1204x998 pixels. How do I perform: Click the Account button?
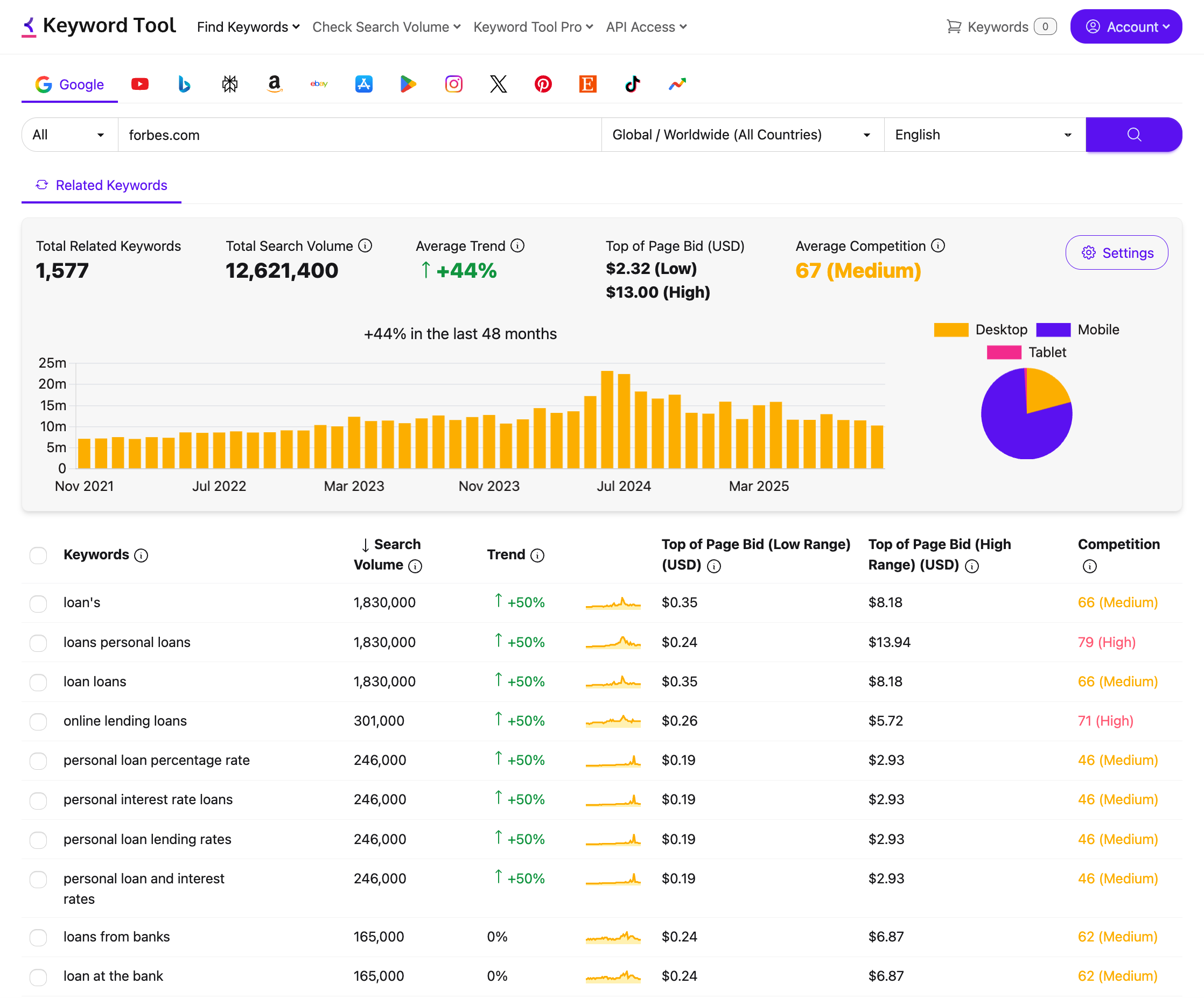tap(1125, 26)
